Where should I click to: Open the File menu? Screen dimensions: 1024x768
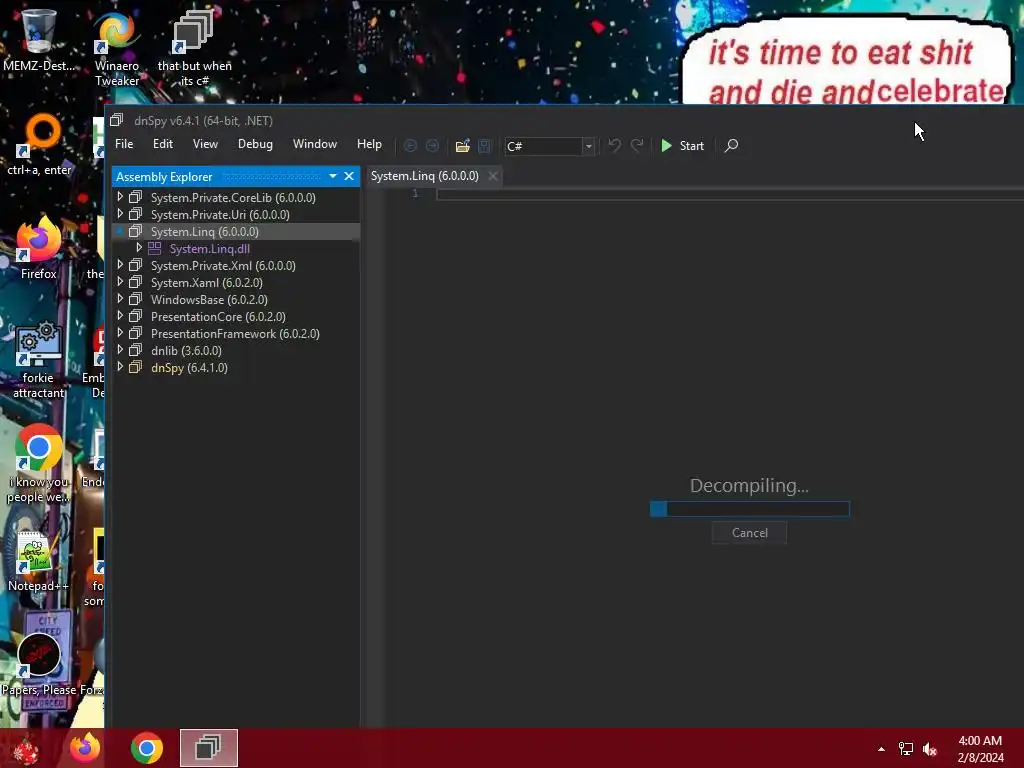click(x=124, y=144)
